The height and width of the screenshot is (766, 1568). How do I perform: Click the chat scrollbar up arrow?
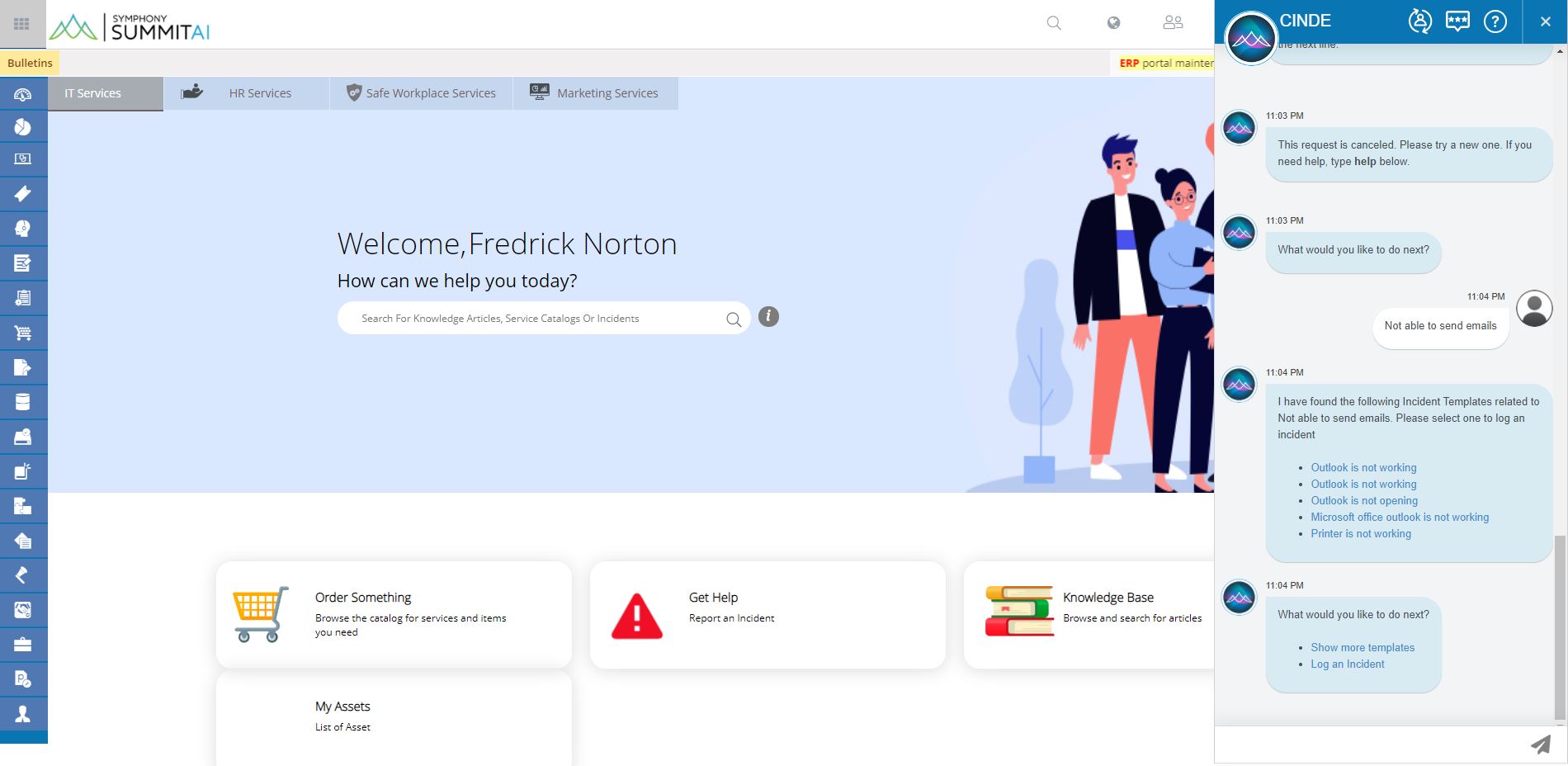click(1560, 50)
